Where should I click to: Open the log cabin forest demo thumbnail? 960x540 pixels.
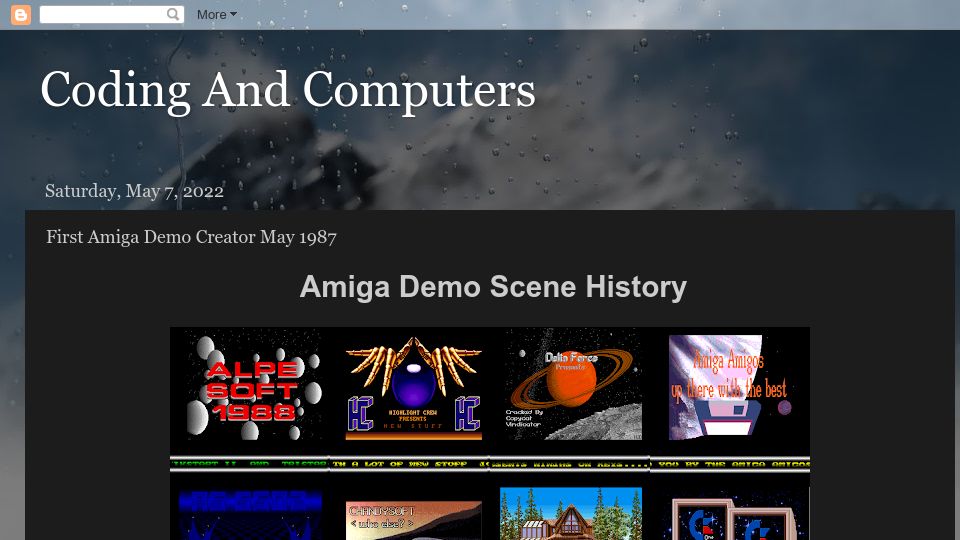pos(571,514)
